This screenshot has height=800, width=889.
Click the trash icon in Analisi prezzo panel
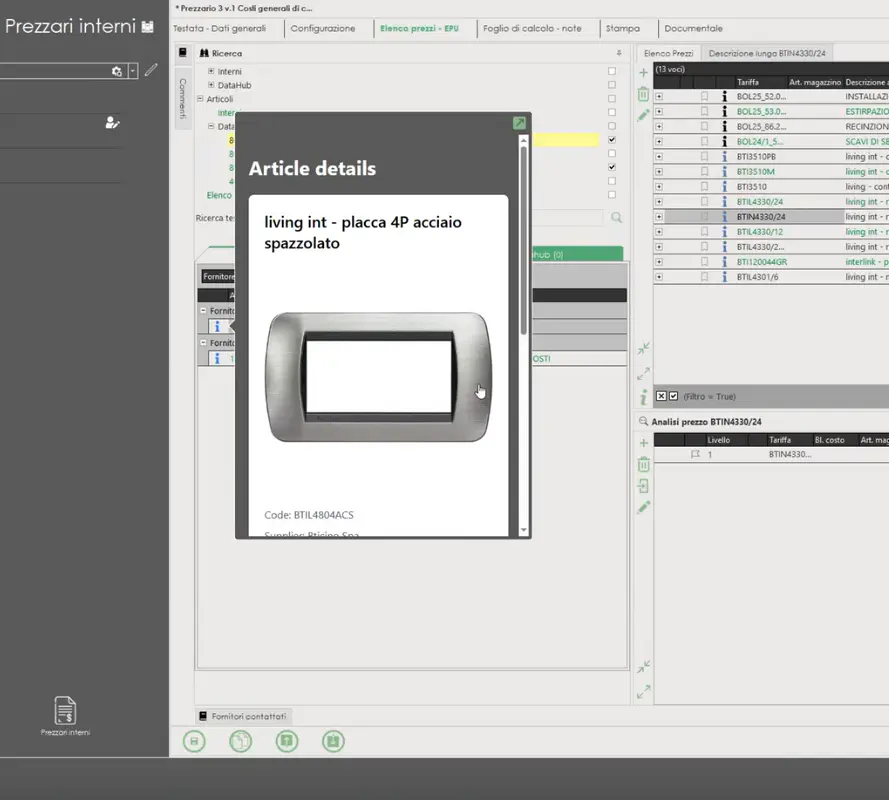643,464
